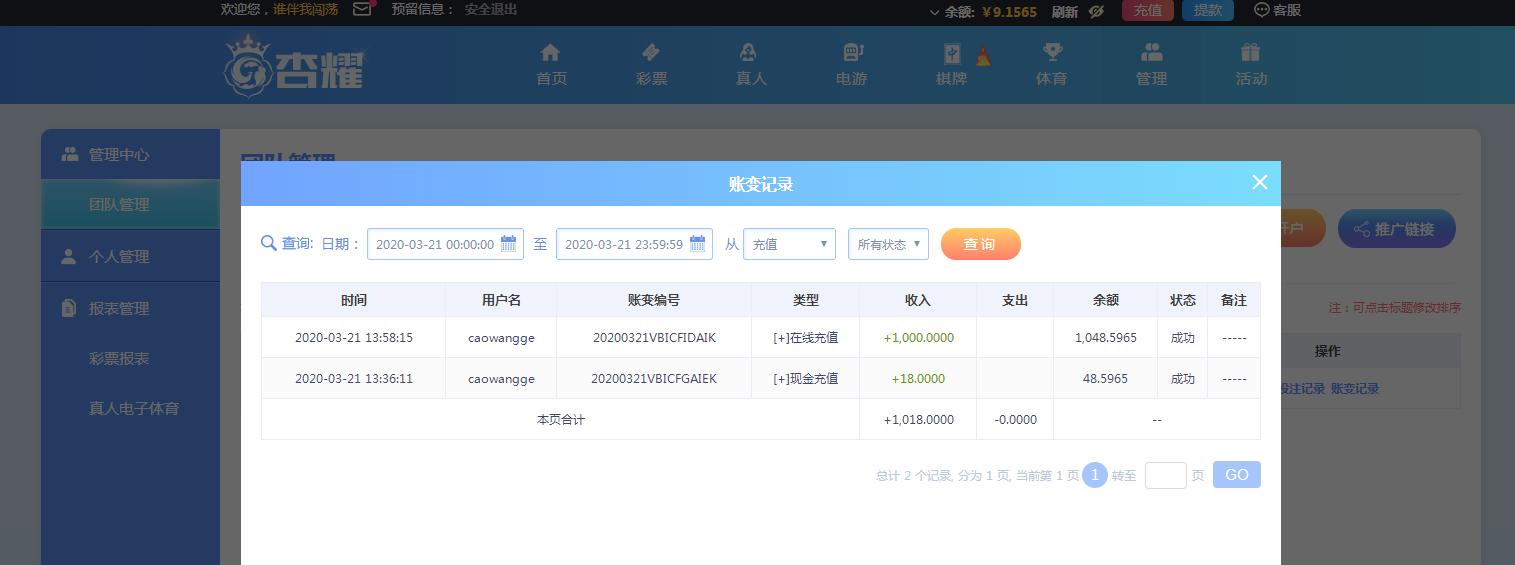This screenshot has width=1515, height=565.
Task: Open the 所有状态 status dropdown
Action: 888,244
